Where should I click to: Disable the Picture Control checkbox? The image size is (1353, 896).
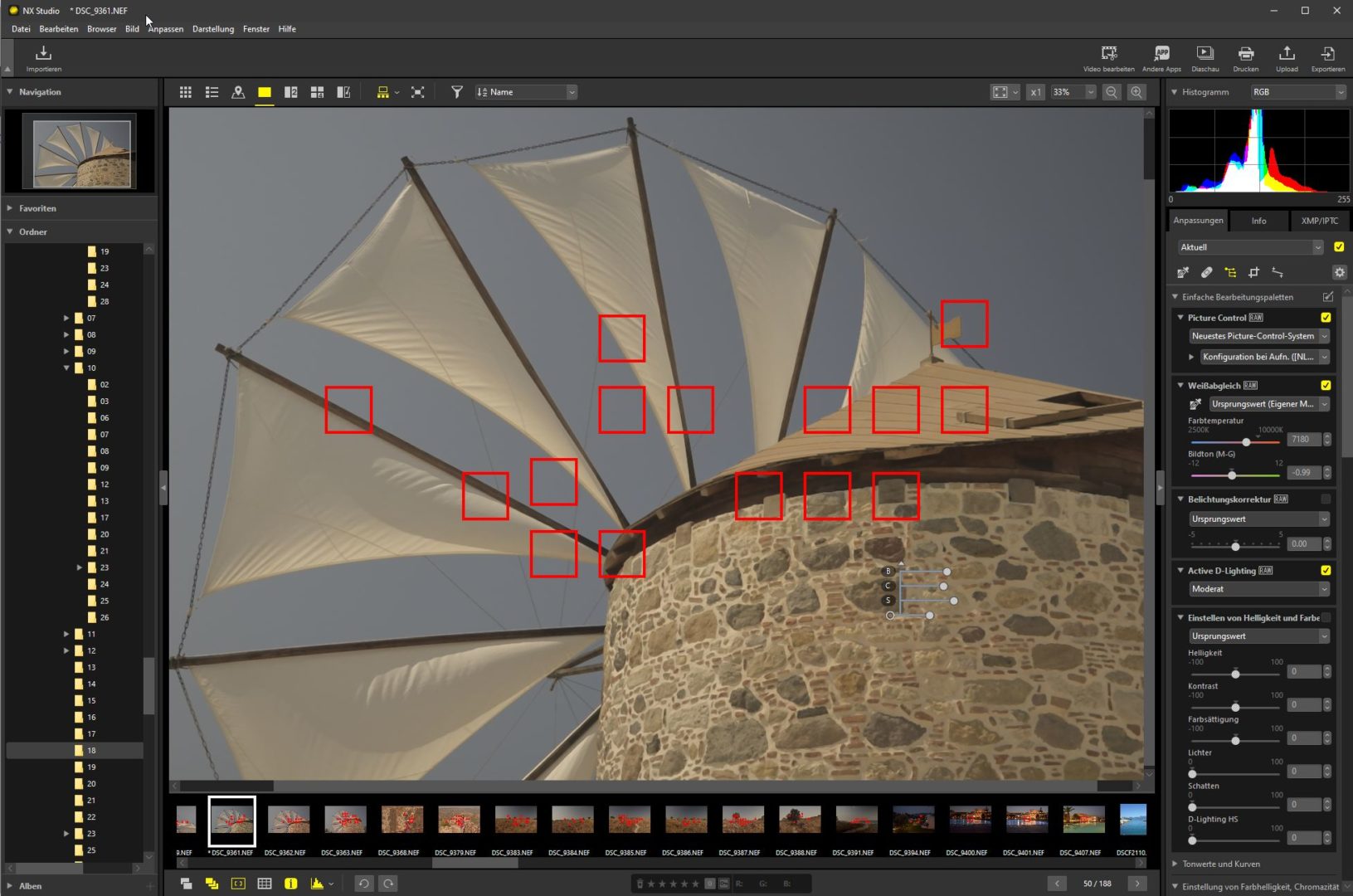(1325, 317)
